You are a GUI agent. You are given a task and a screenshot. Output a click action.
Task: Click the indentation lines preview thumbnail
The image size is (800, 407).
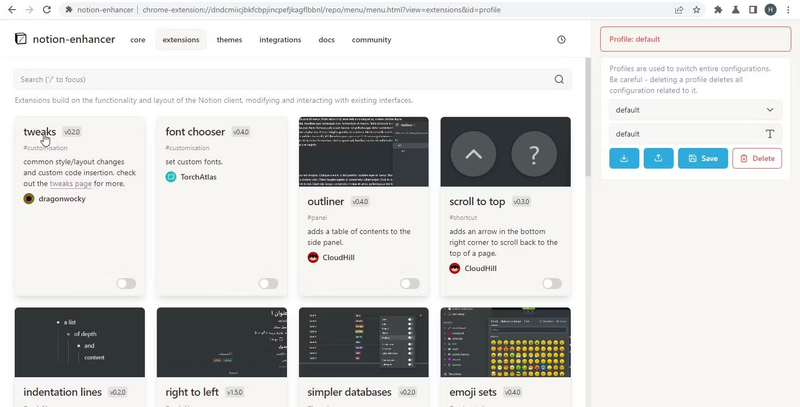pyautogui.click(x=80, y=342)
